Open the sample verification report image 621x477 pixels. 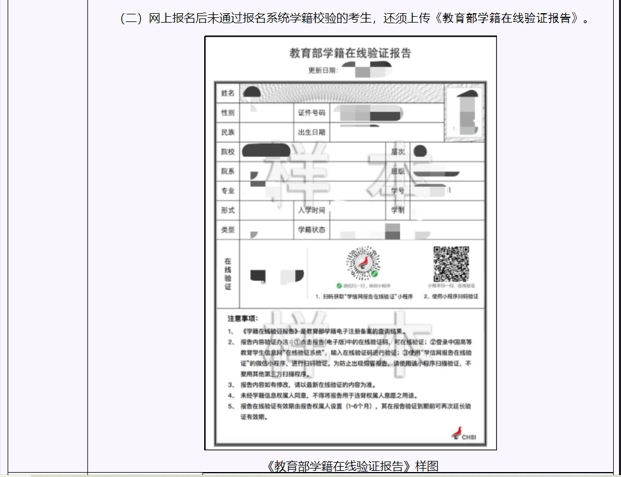point(351,243)
